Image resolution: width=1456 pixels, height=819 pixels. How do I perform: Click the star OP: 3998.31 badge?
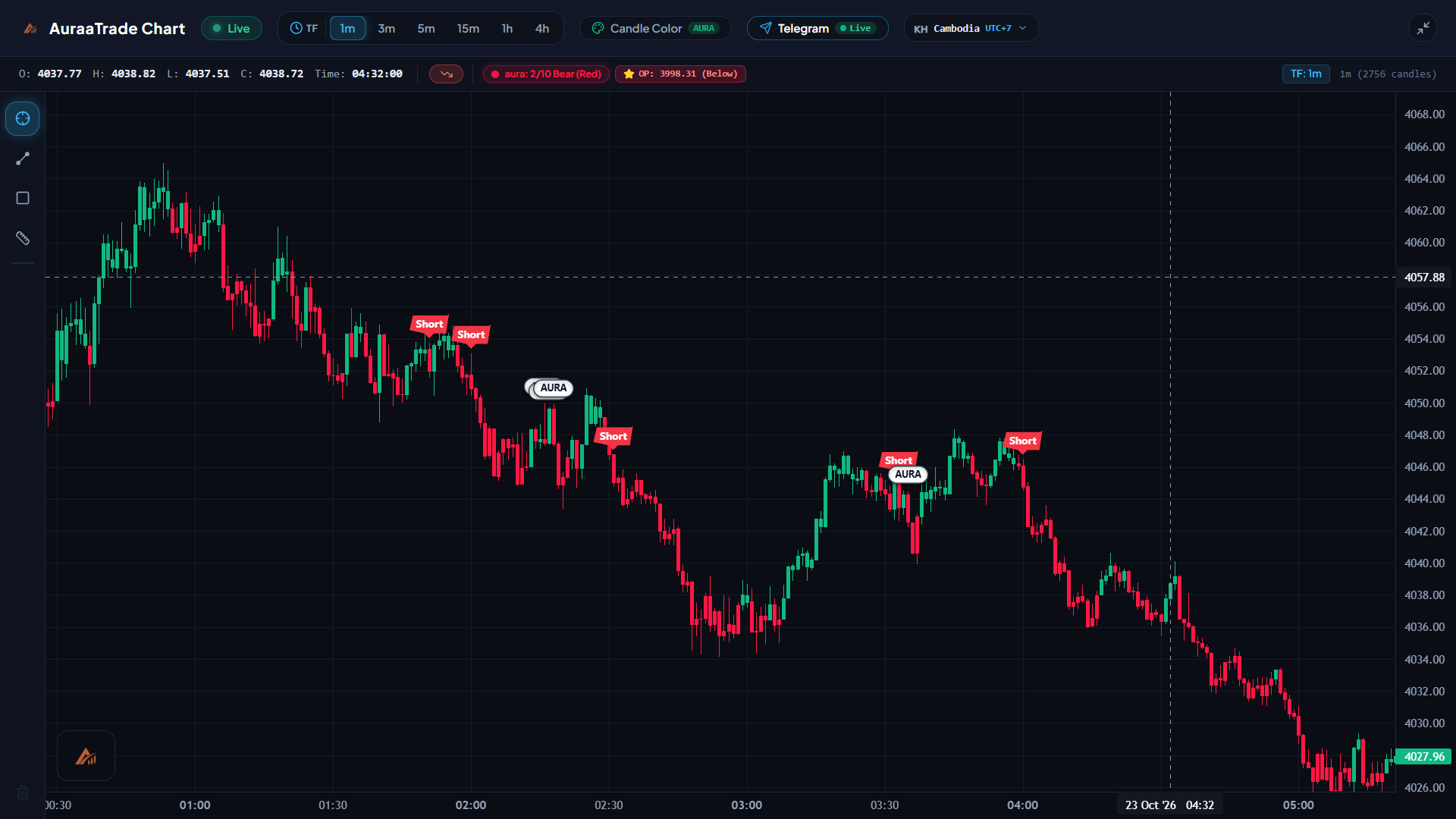[680, 74]
